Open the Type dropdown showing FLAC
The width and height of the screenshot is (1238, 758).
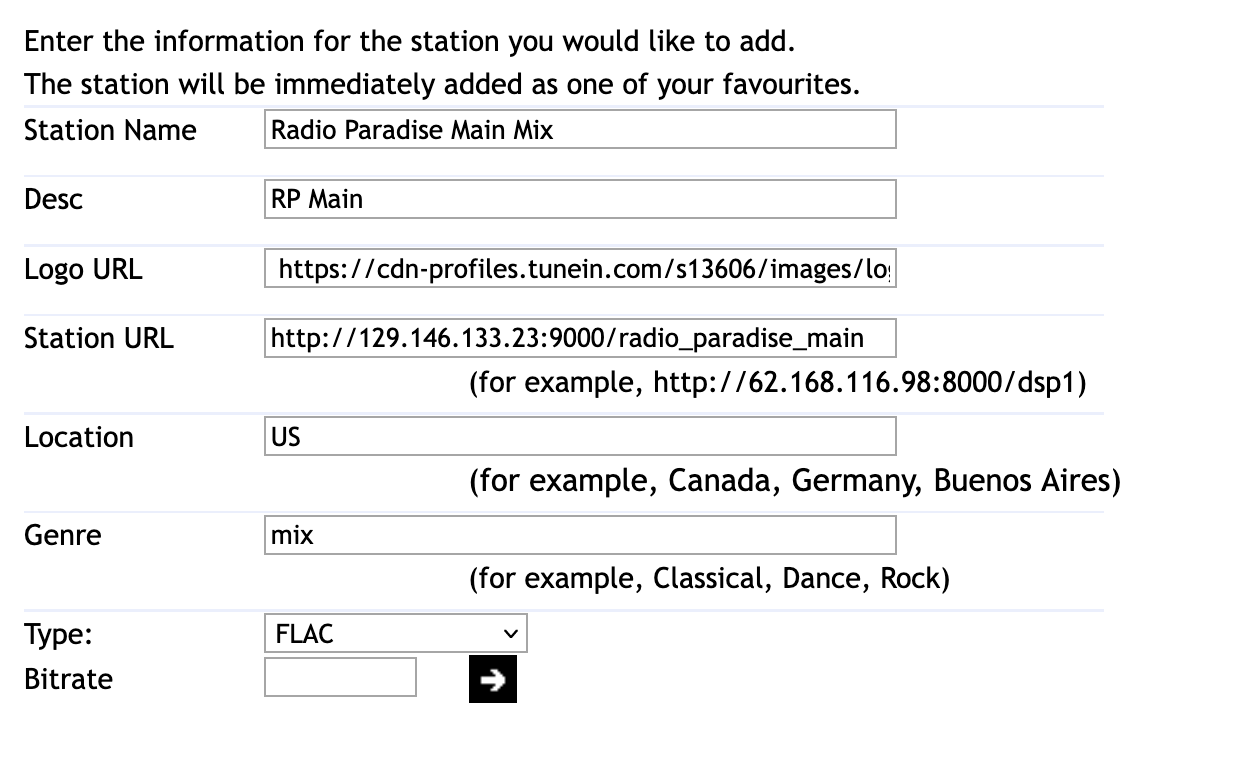point(395,634)
